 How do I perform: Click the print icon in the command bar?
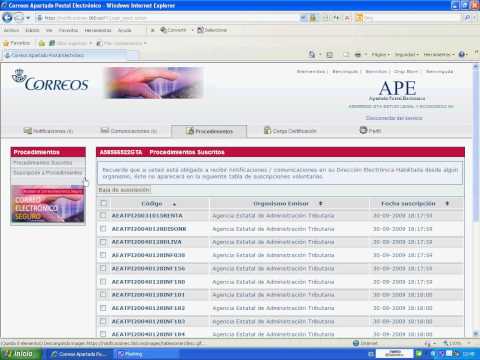[358, 54]
